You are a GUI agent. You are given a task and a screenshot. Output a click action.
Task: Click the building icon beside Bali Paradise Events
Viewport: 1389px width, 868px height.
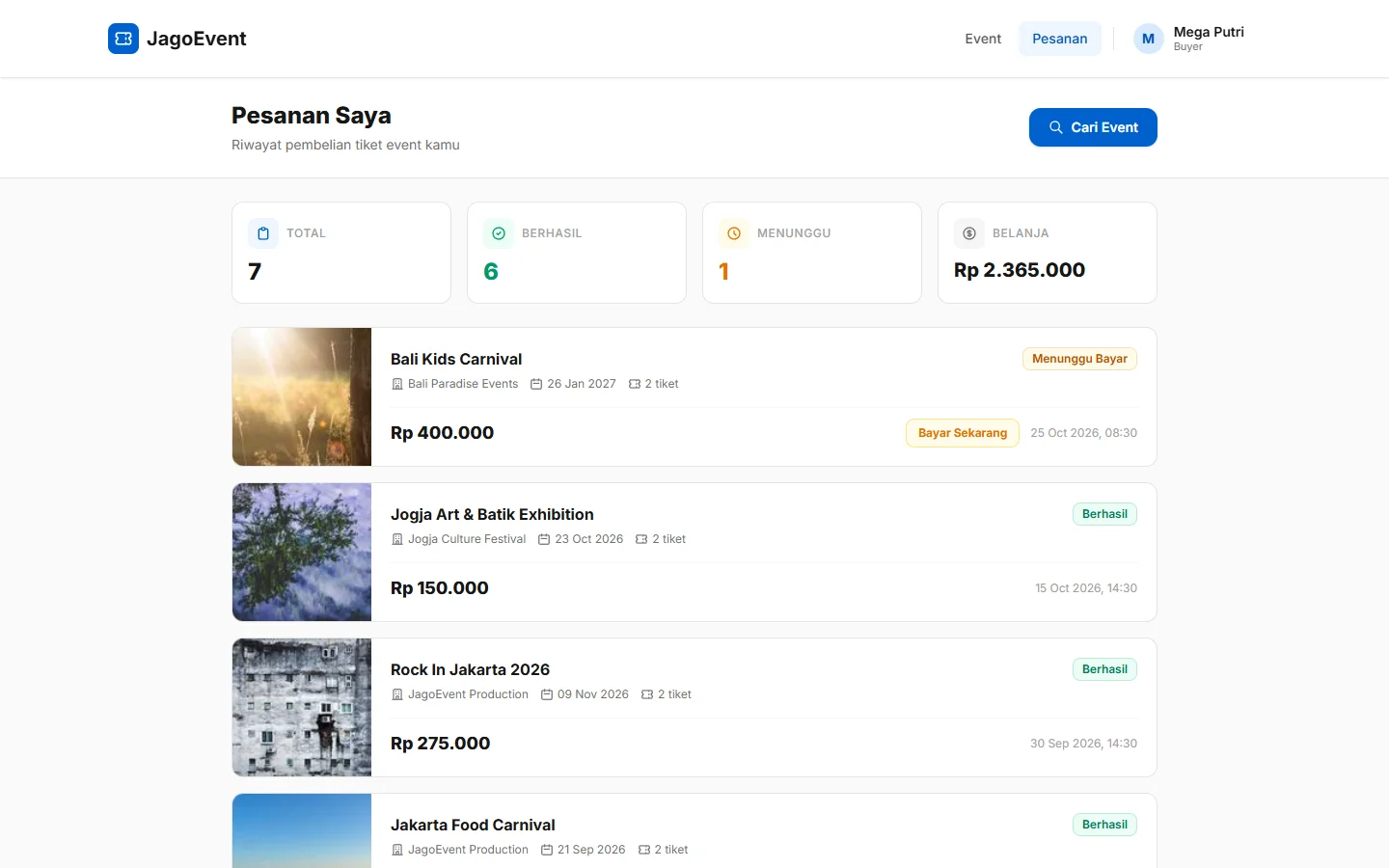pos(397,384)
